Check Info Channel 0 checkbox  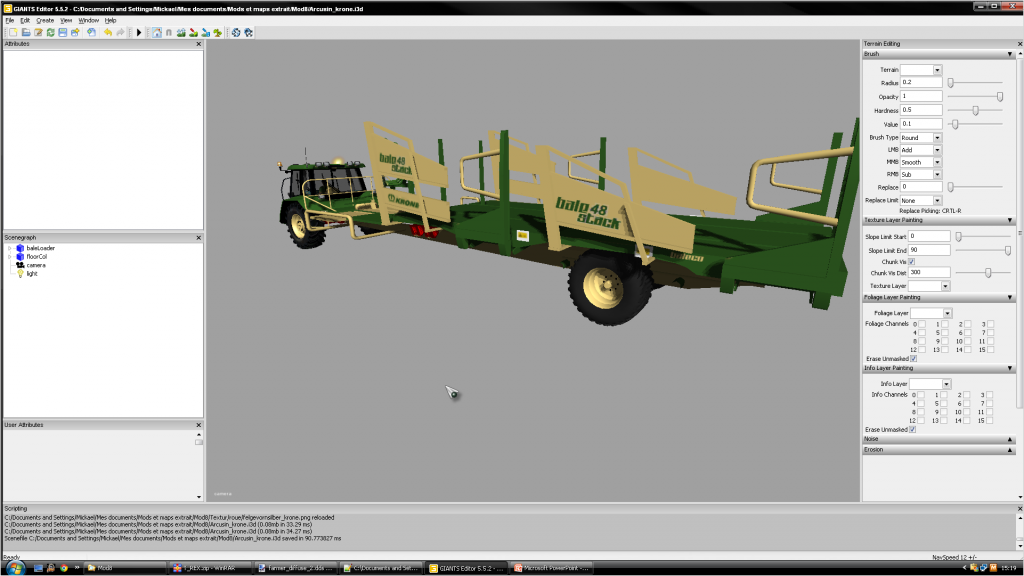[921, 395]
